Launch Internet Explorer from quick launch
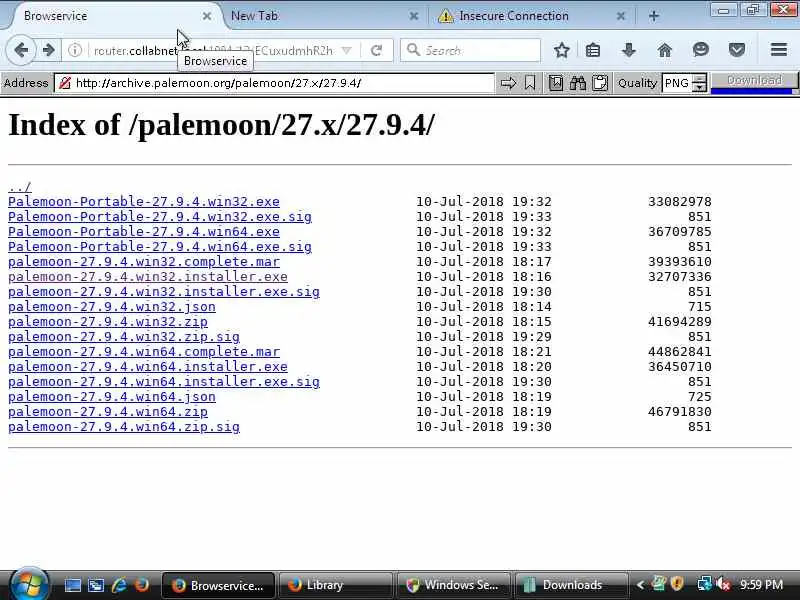This screenshot has height=600, width=800. click(119, 585)
